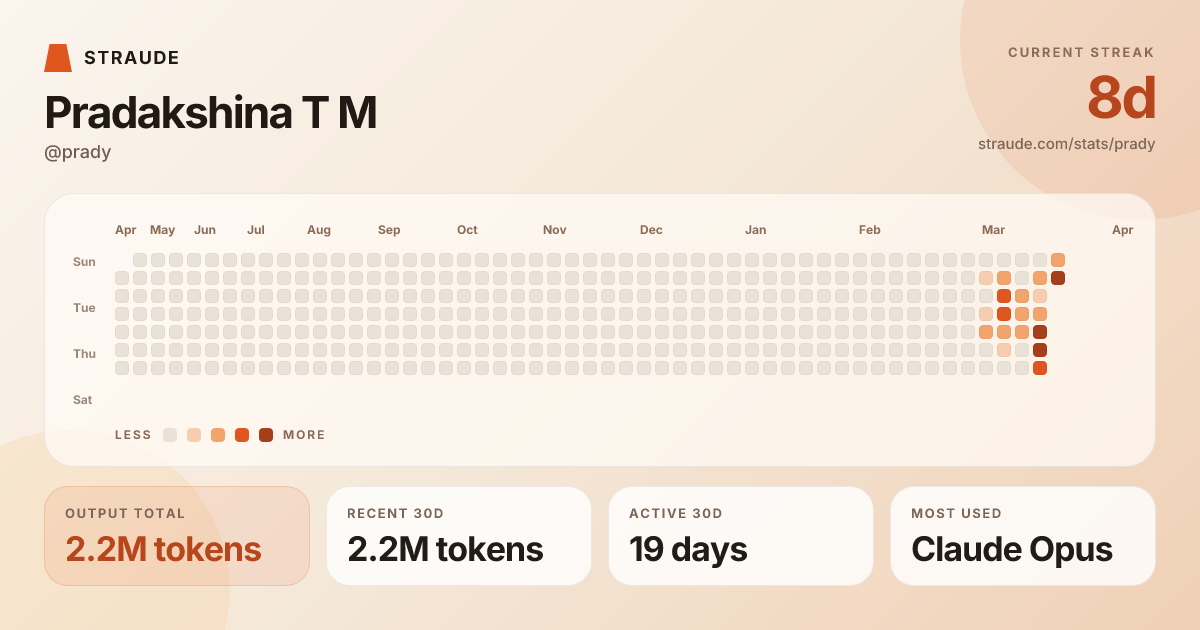
Task: Click the @prady username handle
Action: (78, 152)
